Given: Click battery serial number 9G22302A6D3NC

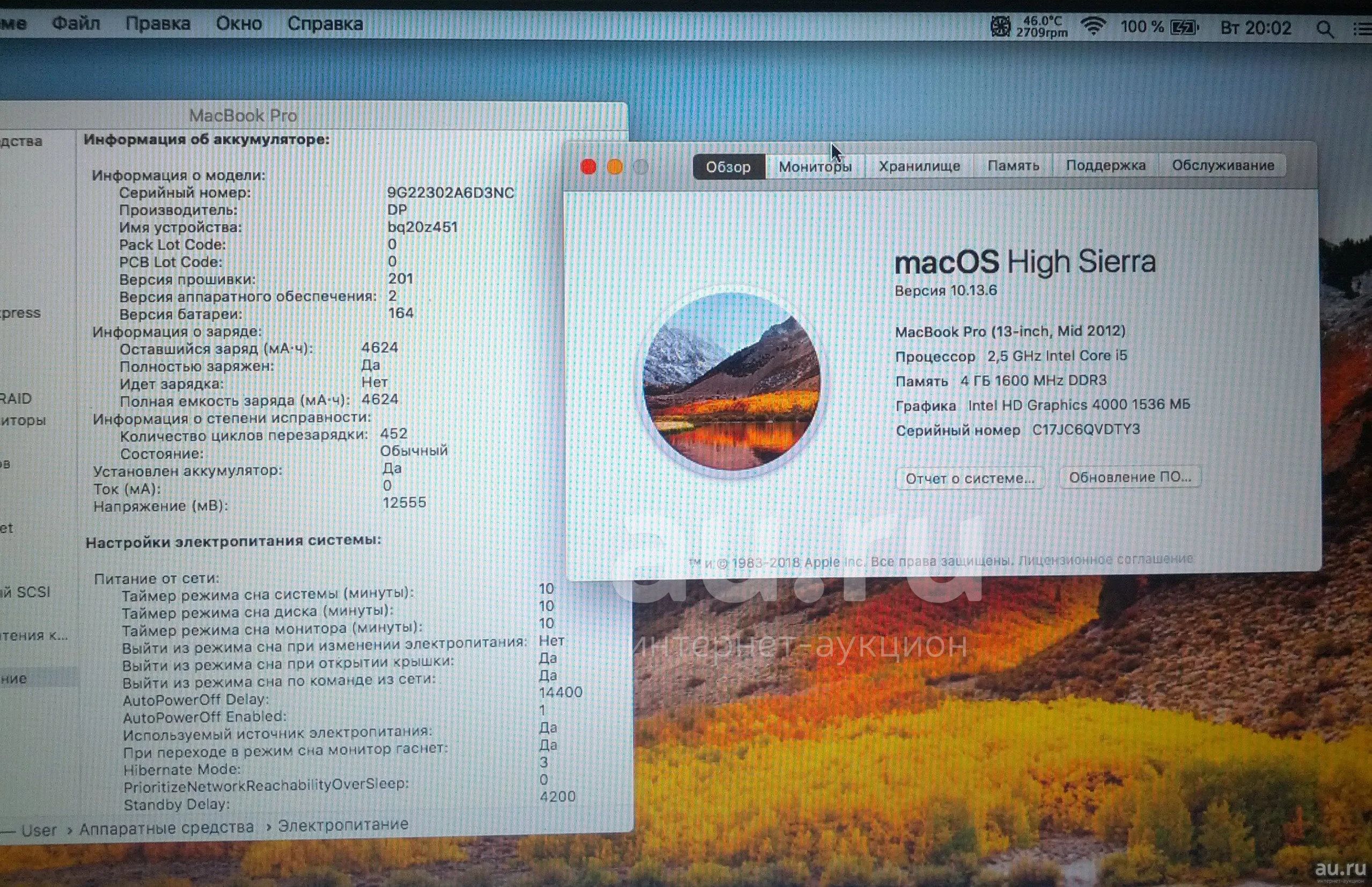Looking at the screenshot, I should coord(450,193).
